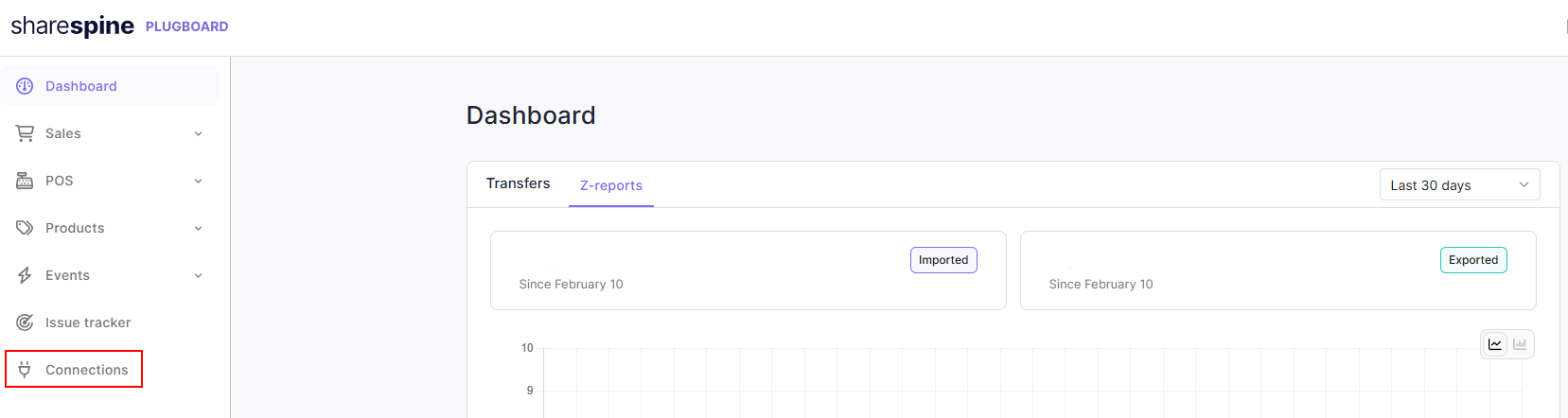
Task: Click the Products tag icon
Action: click(x=25, y=228)
